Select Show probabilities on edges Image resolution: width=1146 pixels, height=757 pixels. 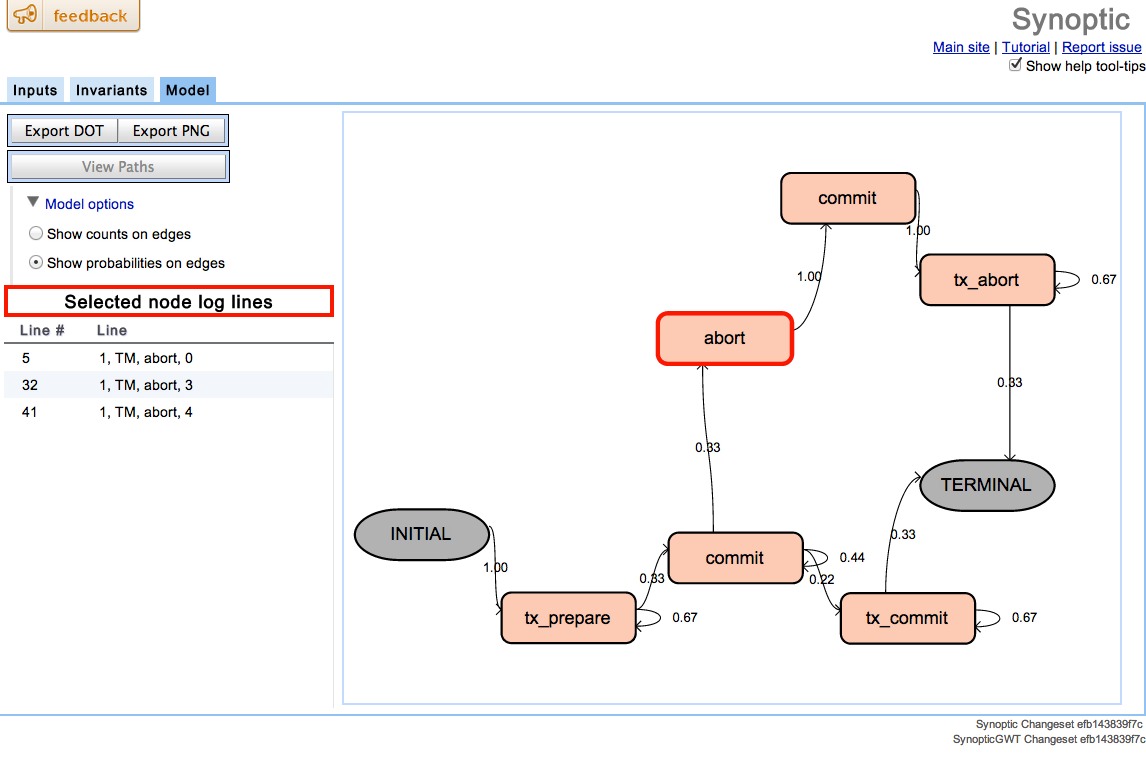tap(36, 262)
